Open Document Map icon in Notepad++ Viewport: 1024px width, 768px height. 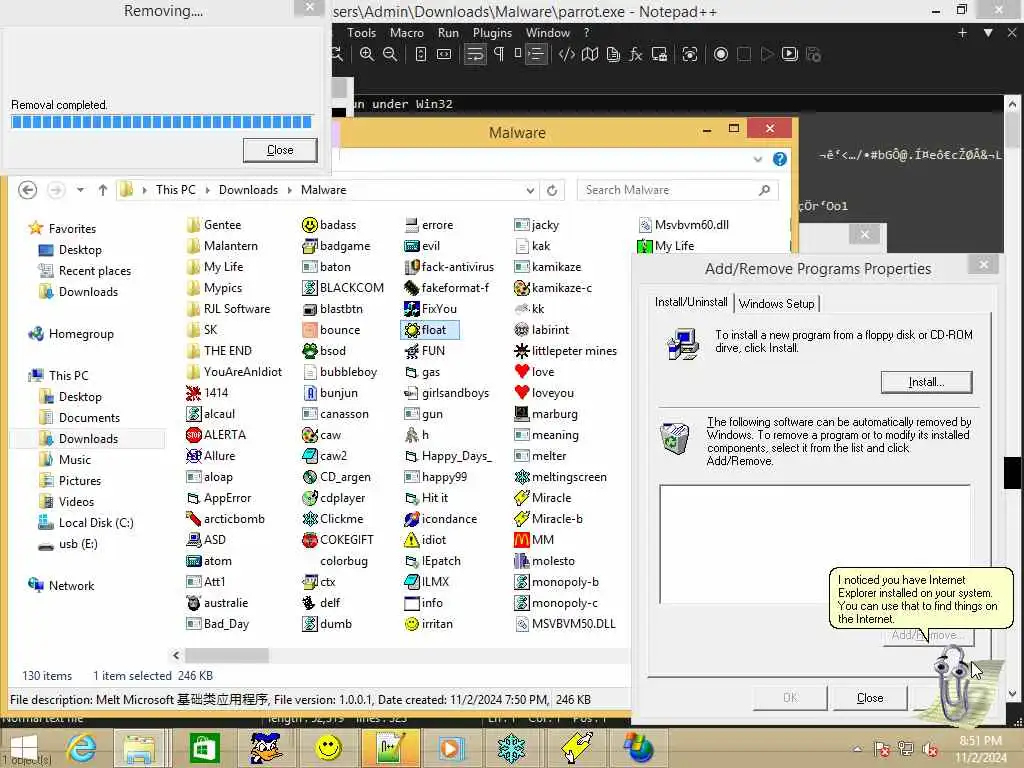click(590, 54)
